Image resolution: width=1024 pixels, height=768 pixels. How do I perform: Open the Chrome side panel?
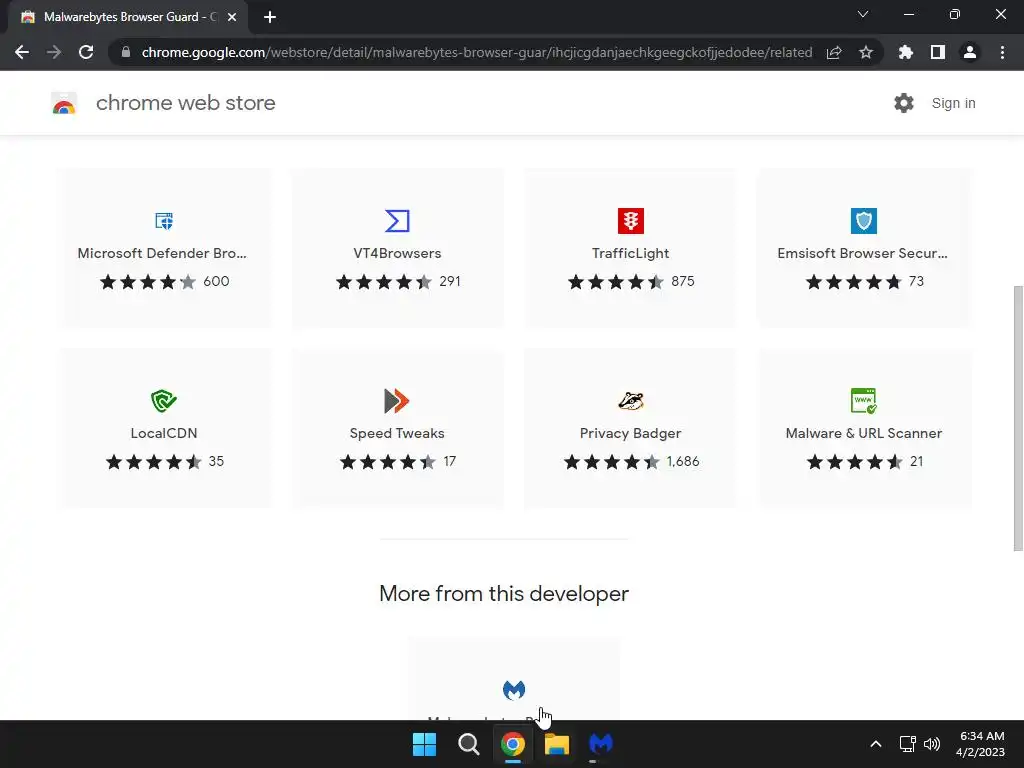(938, 52)
